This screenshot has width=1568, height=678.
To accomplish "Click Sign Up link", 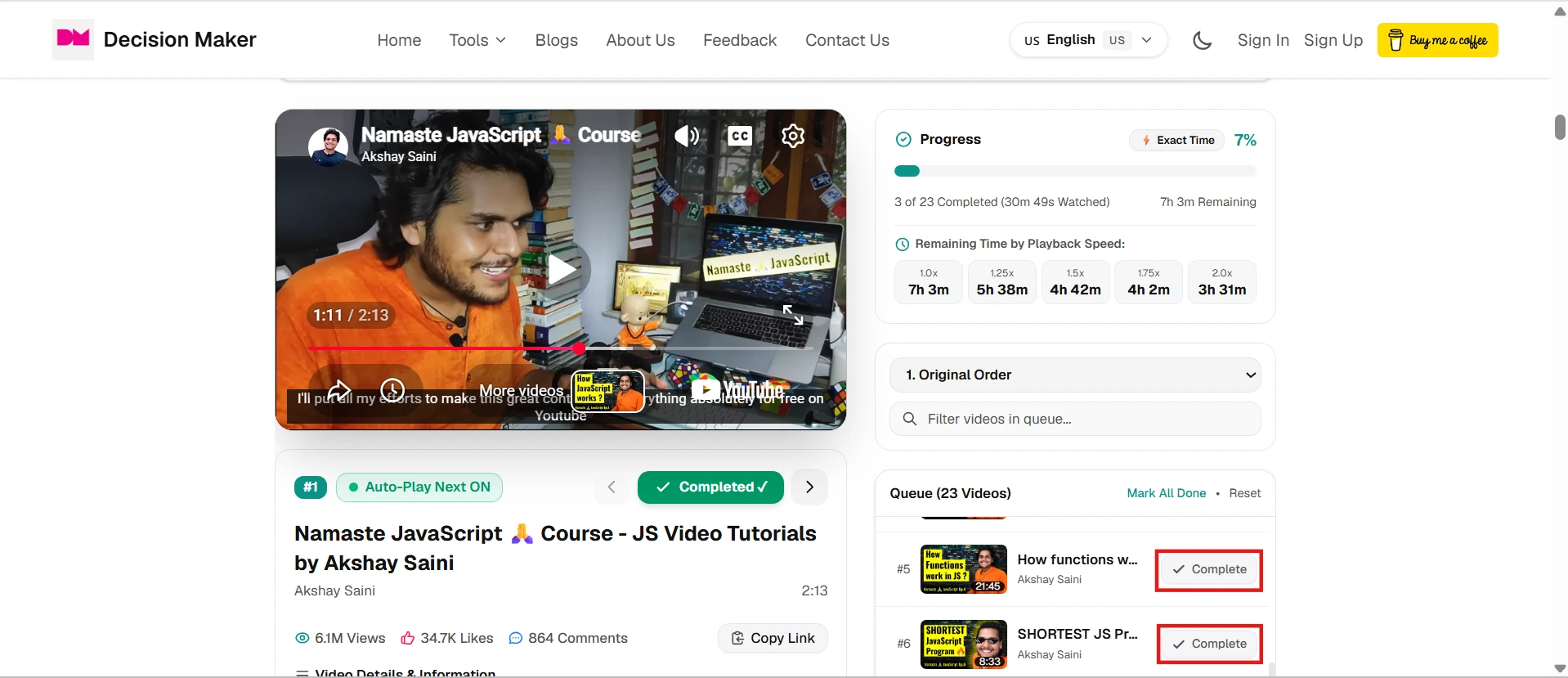I will (x=1333, y=40).
